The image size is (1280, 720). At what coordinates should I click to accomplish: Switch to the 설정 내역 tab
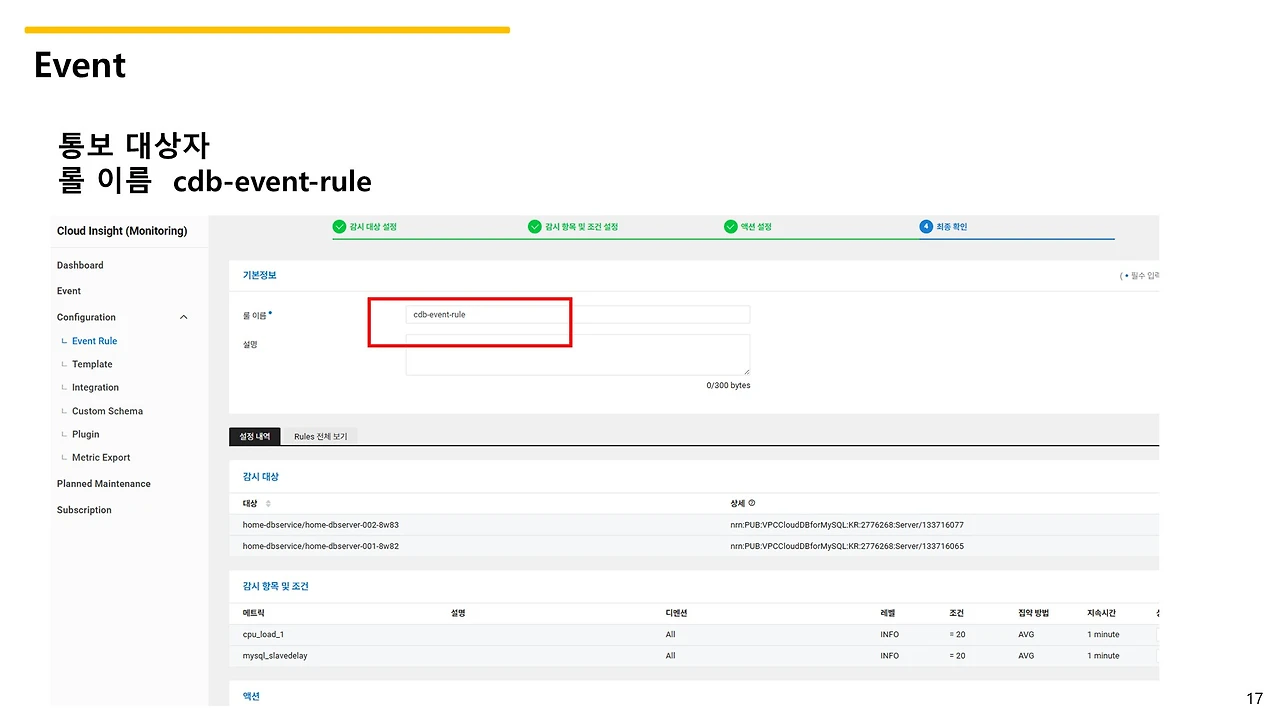(x=255, y=436)
